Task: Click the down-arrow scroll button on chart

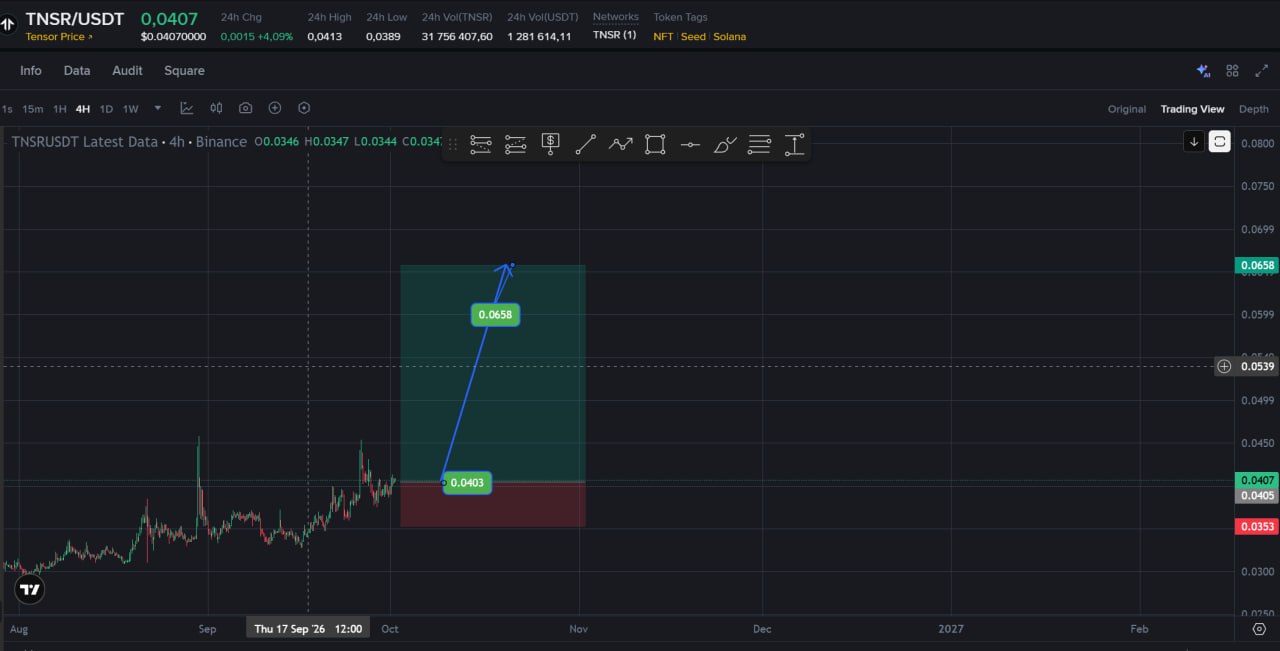Action: [1193, 142]
